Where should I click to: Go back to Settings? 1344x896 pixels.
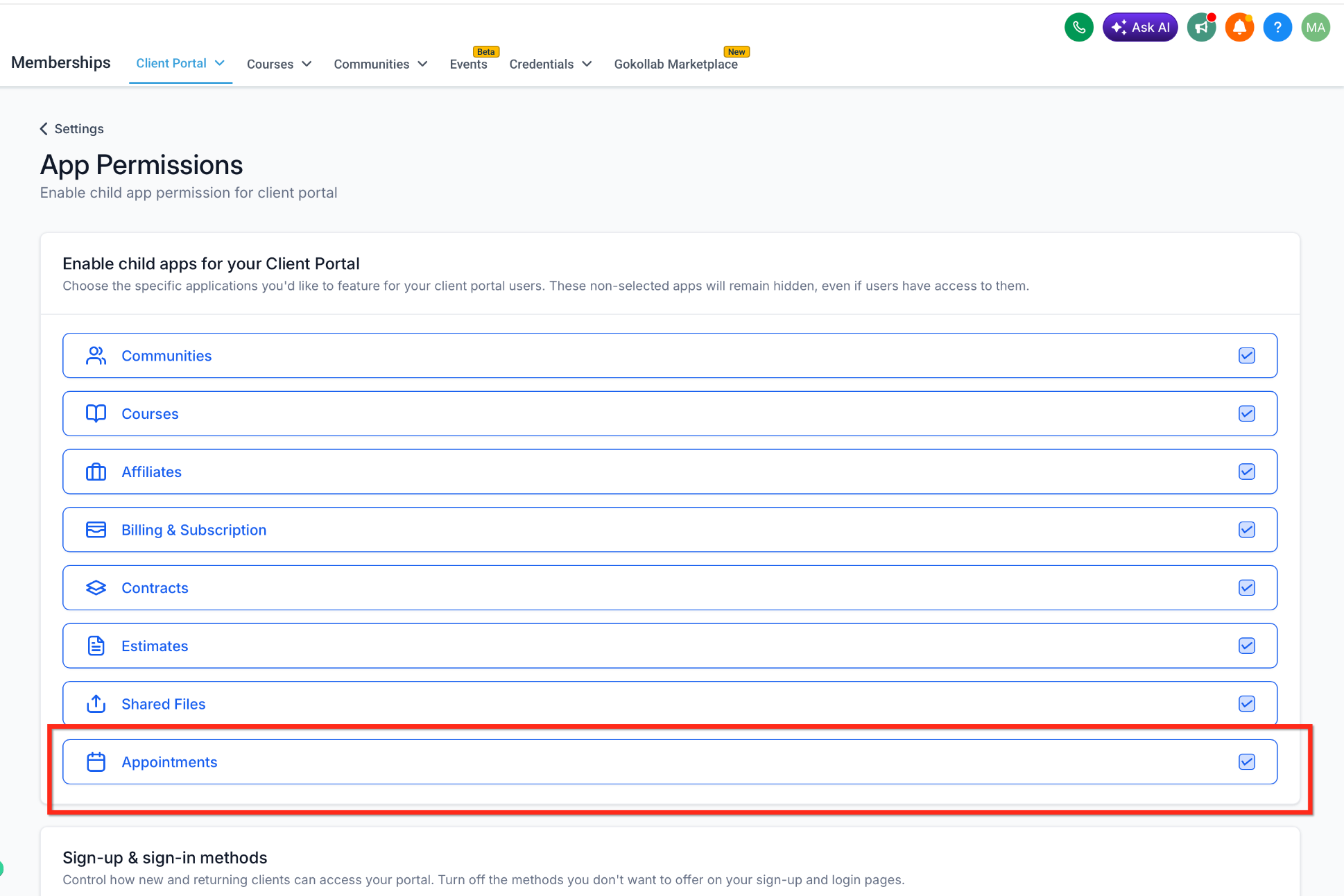72,129
